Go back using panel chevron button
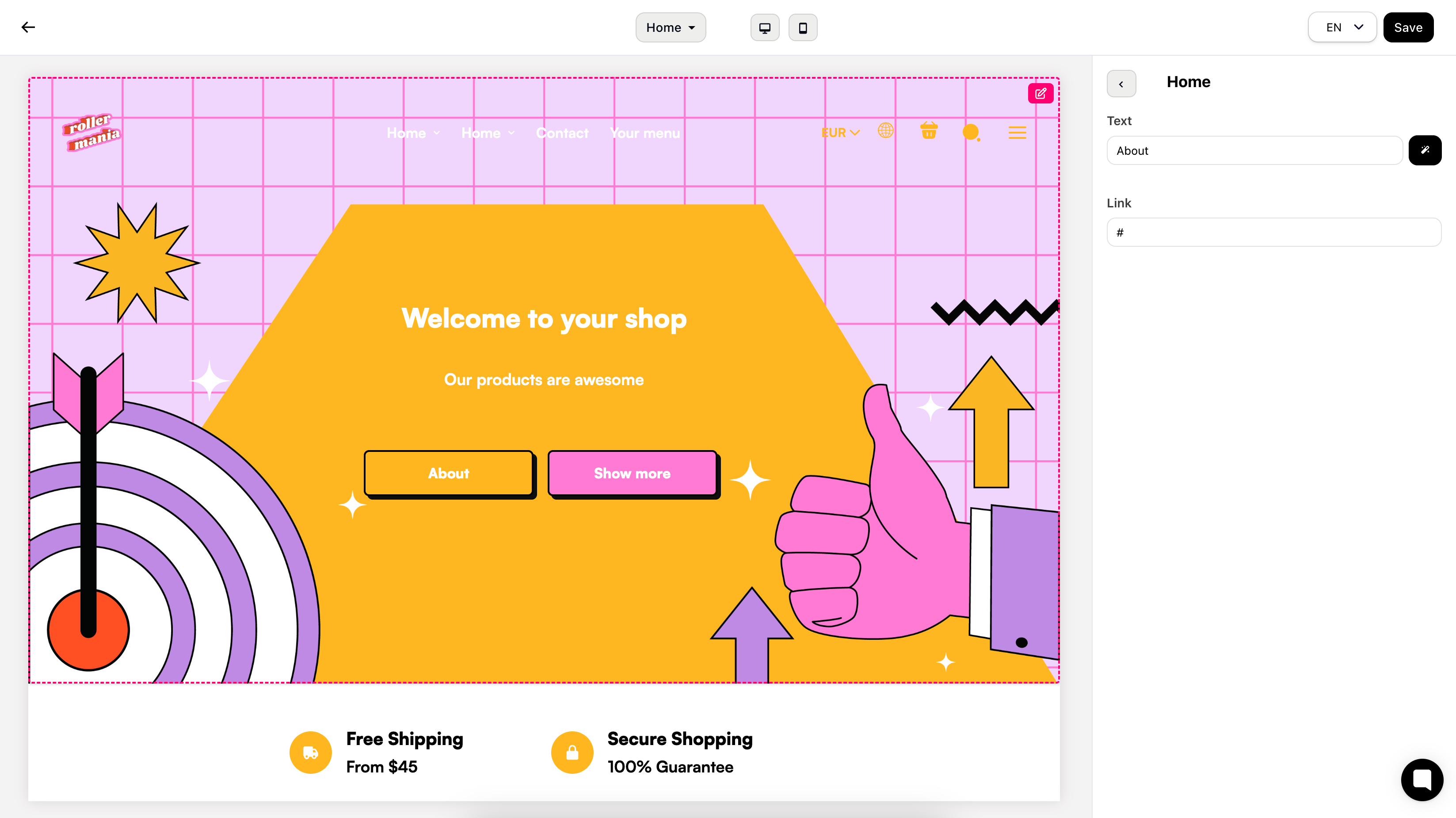 [x=1121, y=84]
